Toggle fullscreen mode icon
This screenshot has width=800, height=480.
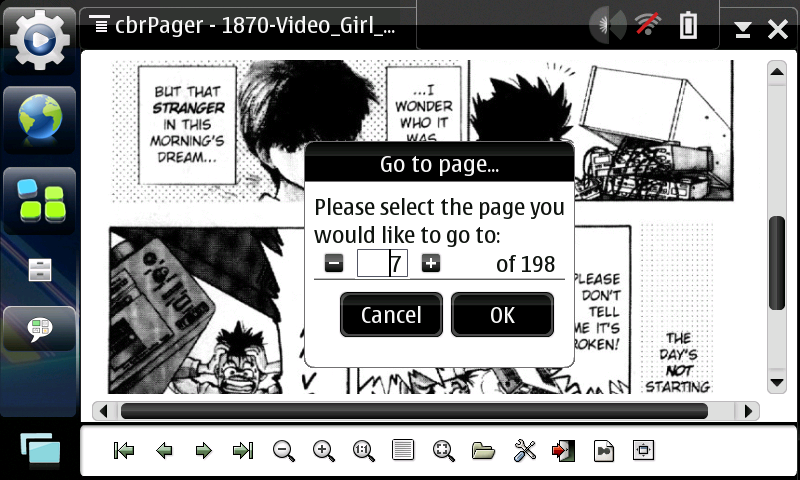[643, 450]
